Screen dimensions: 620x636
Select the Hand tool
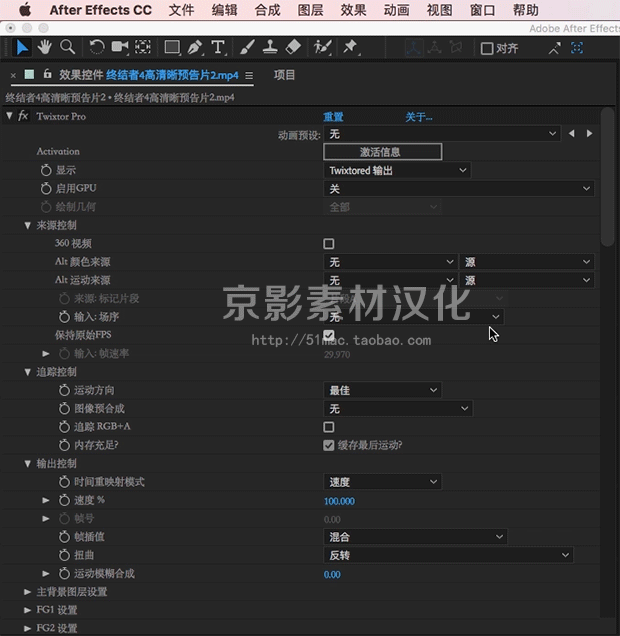click(x=44, y=47)
